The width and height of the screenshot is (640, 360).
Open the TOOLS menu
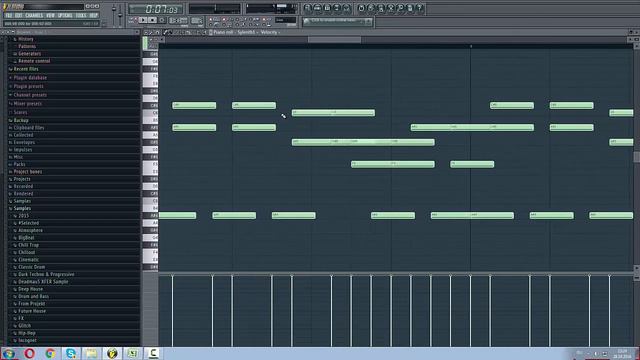click(x=81, y=16)
